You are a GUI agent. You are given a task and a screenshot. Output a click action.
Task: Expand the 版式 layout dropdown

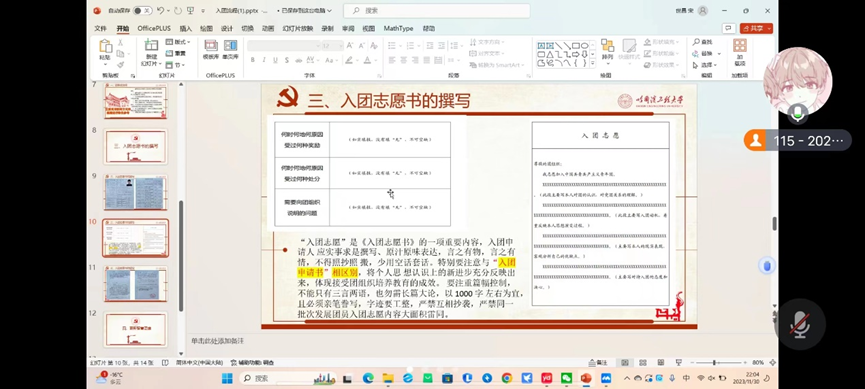[x=178, y=42]
